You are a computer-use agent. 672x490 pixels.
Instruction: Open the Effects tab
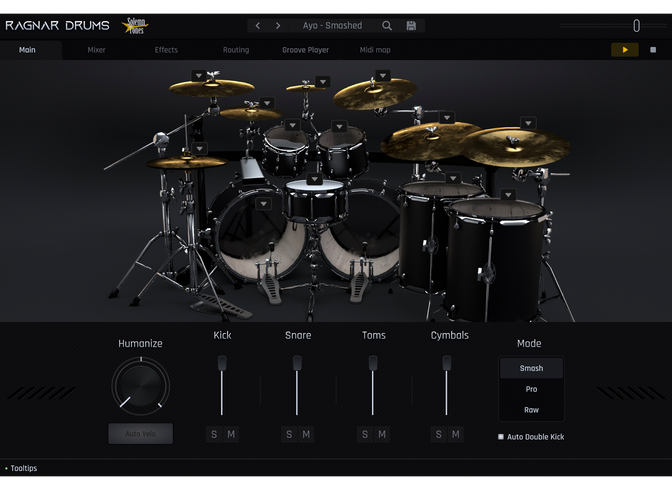[166, 50]
